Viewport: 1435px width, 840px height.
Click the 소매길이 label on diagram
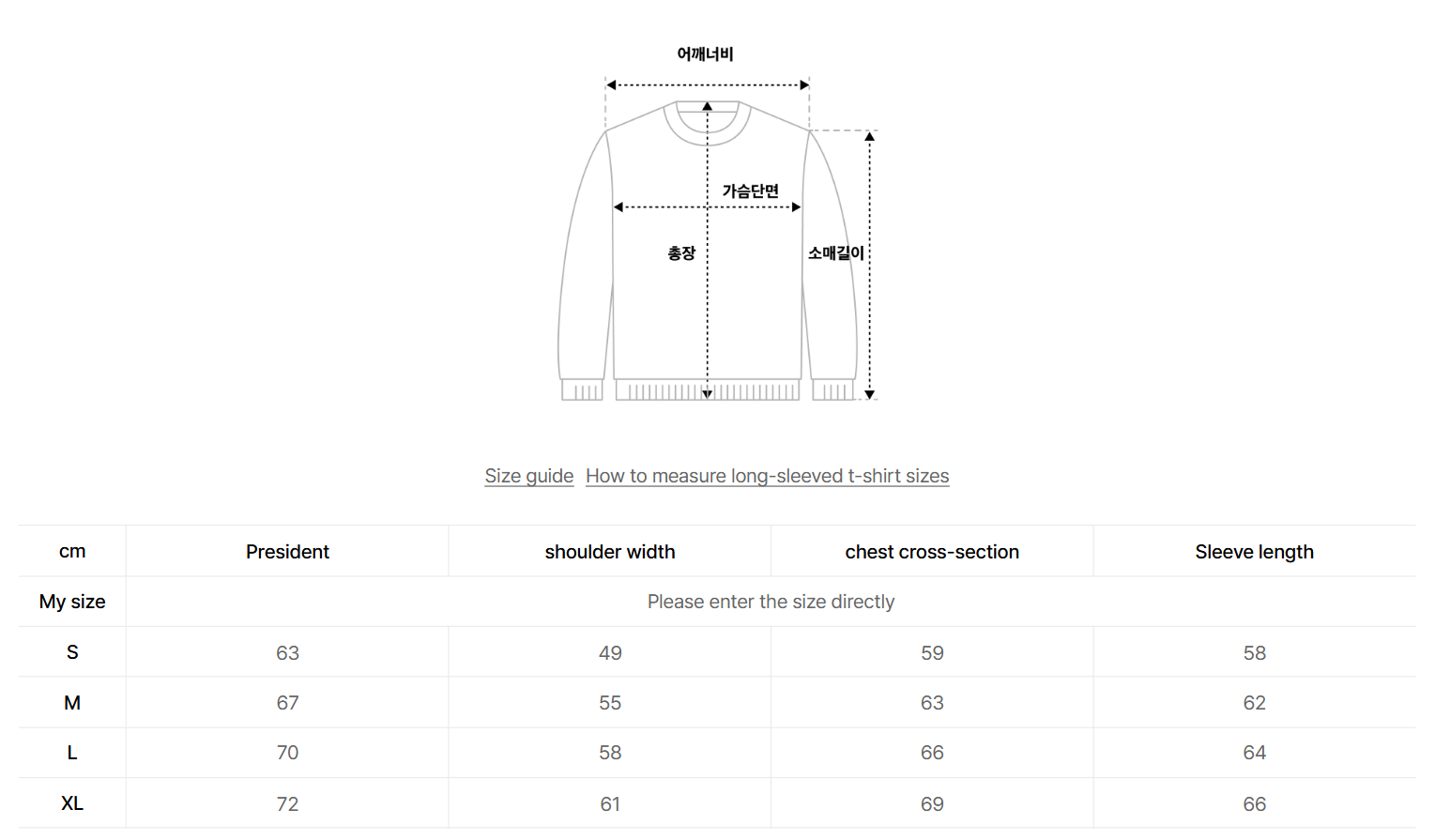835,253
